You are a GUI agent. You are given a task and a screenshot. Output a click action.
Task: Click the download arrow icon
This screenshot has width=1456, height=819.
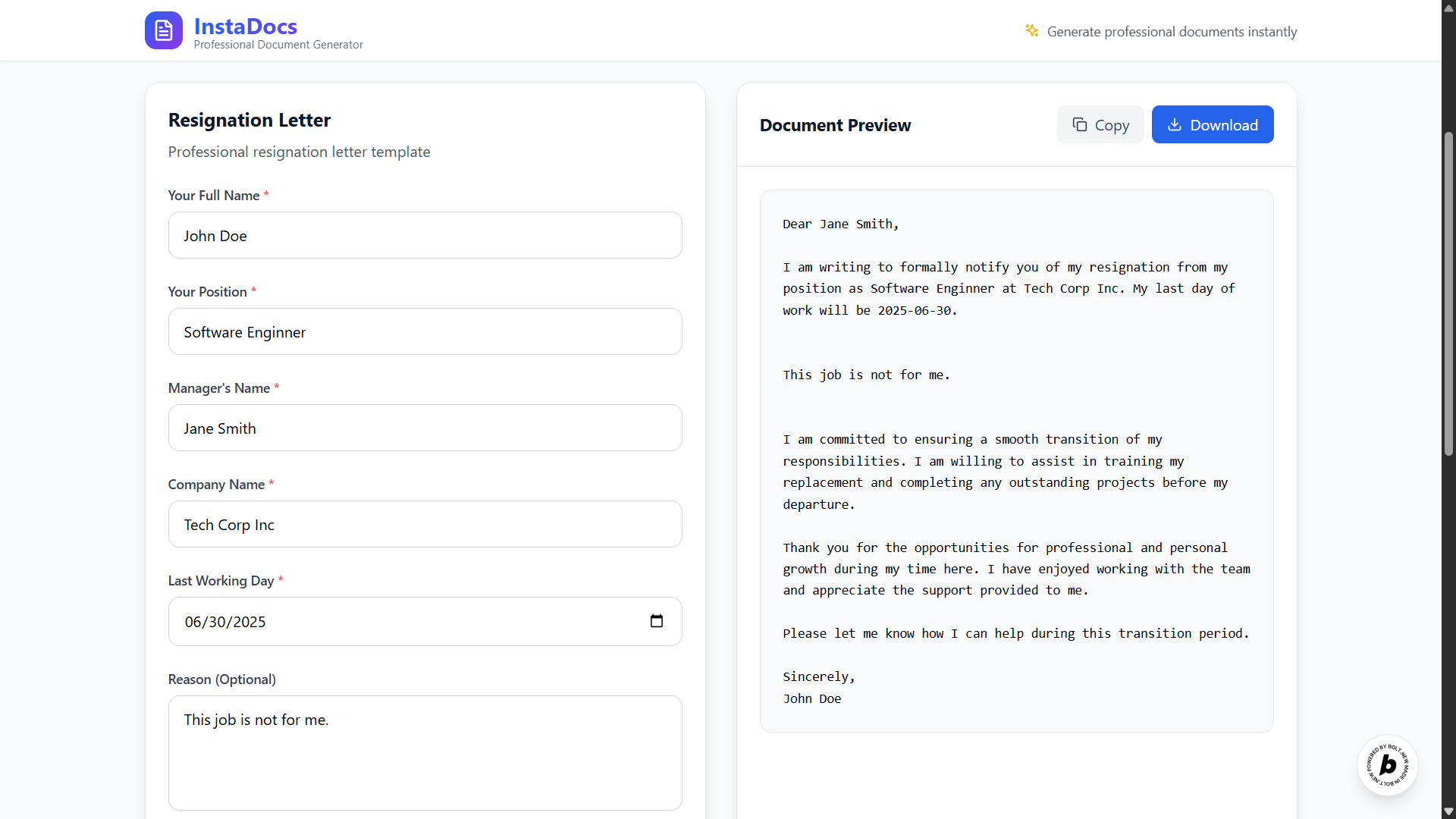(1174, 125)
